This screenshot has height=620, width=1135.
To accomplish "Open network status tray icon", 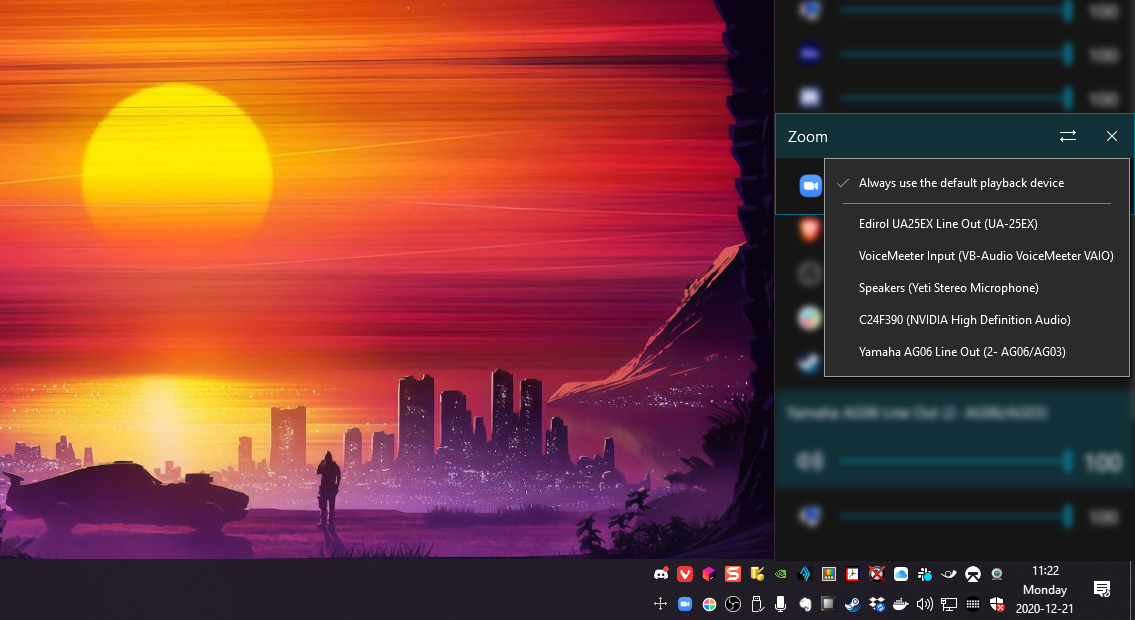I will (x=948, y=603).
